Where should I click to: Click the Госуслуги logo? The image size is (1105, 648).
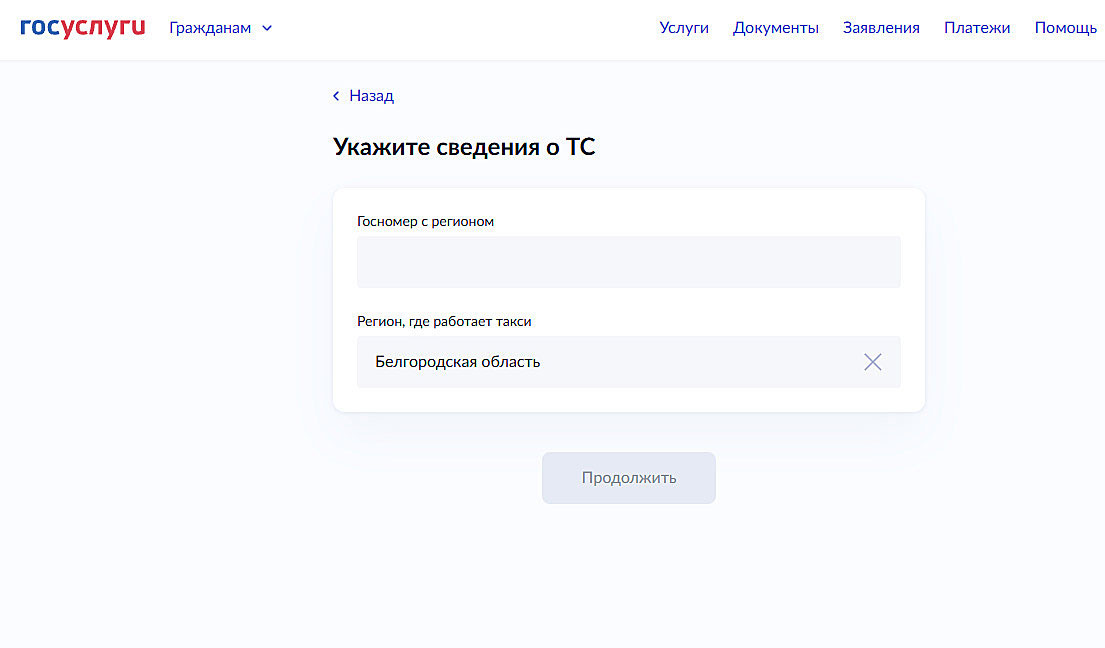pos(83,27)
